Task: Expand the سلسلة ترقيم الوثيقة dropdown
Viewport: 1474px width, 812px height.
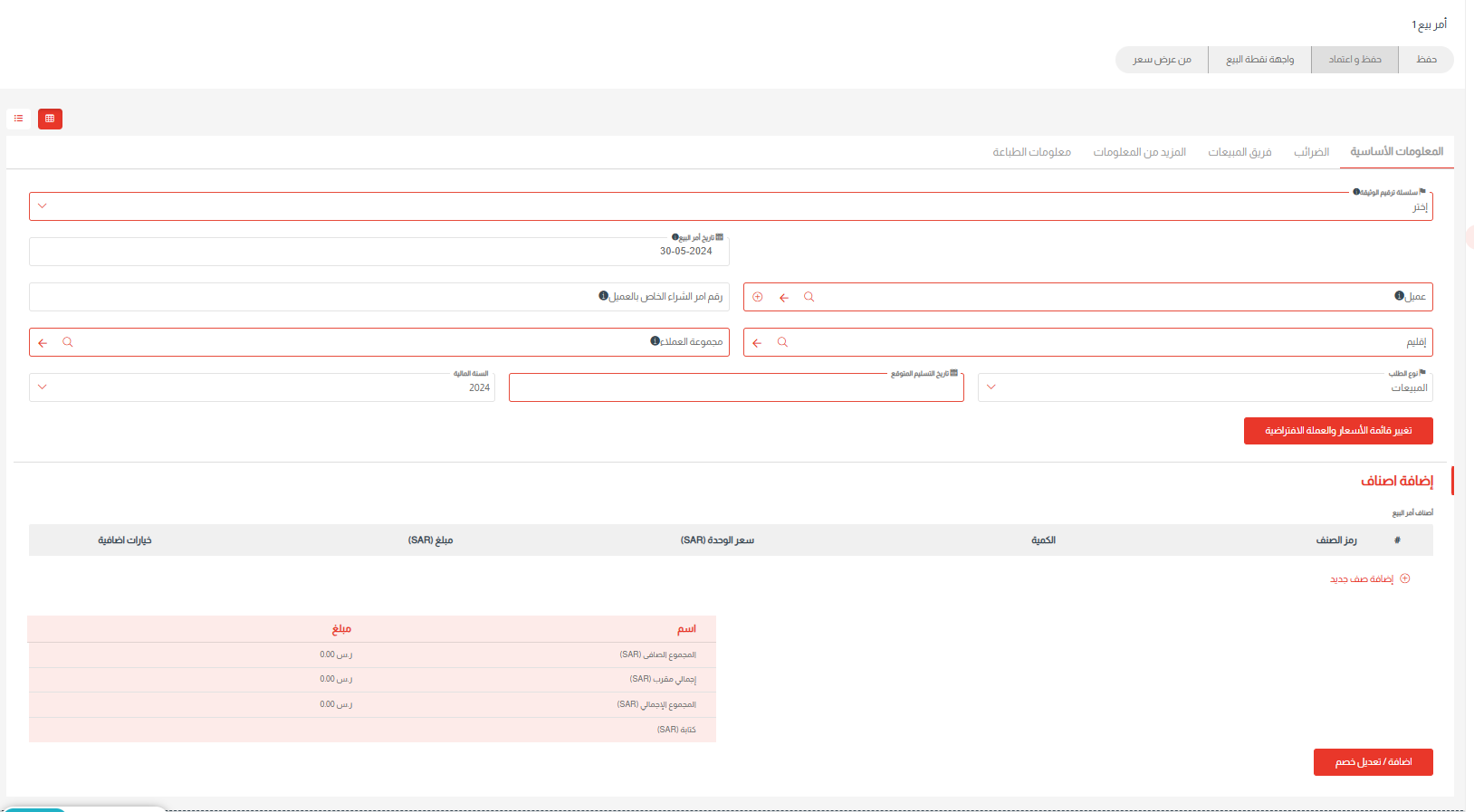Action: (43, 206)
